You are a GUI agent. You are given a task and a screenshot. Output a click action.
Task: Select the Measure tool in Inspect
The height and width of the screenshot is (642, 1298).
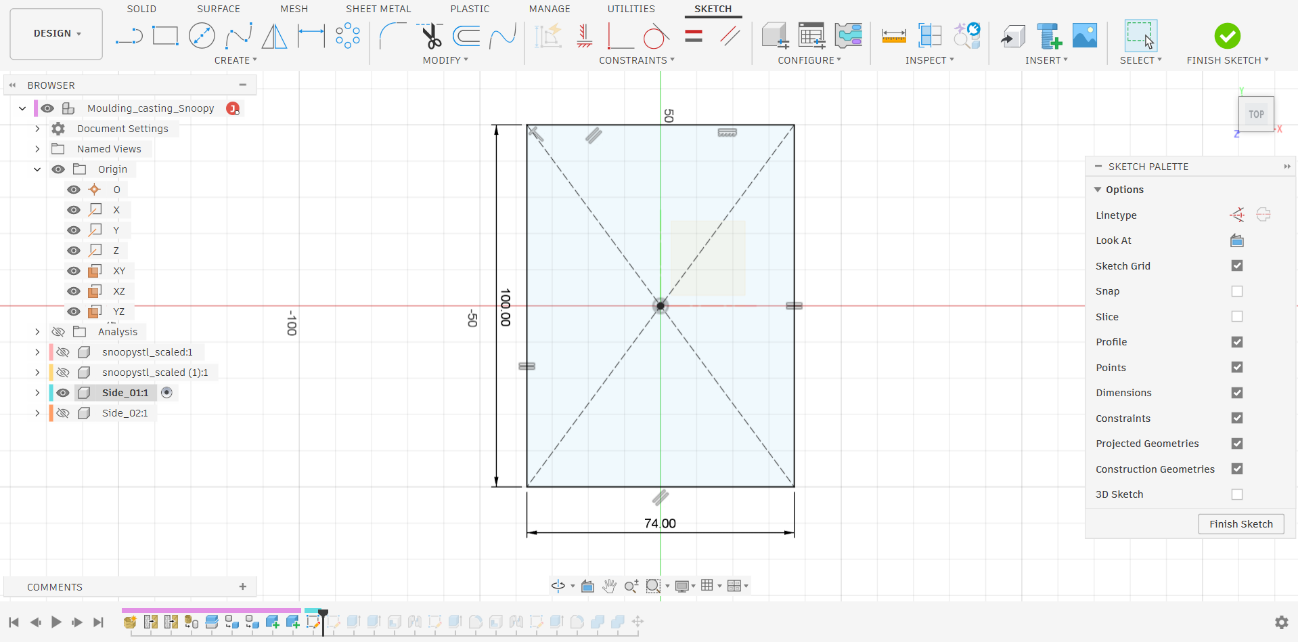(893, 37)
